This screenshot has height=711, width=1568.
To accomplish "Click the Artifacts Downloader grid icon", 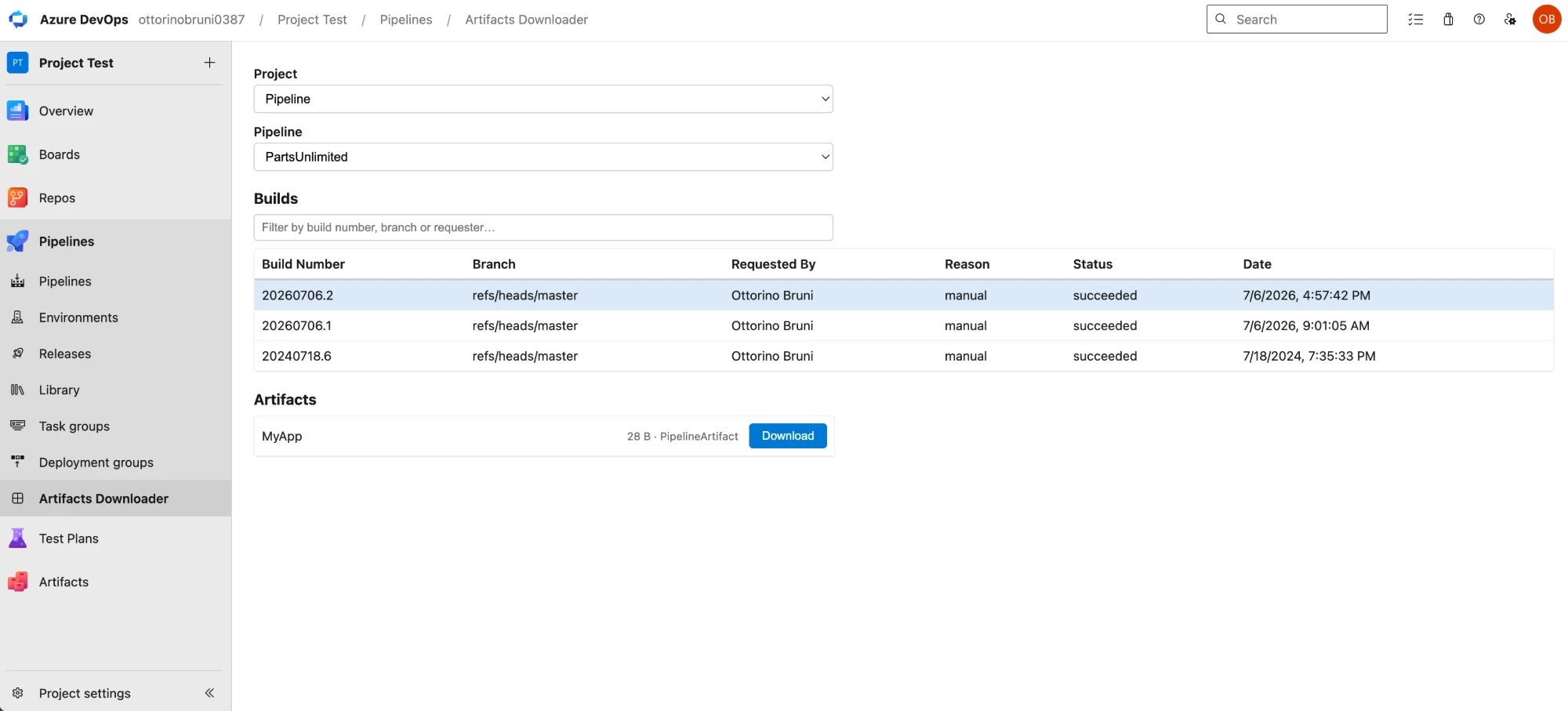I will (x=18, y=498).
